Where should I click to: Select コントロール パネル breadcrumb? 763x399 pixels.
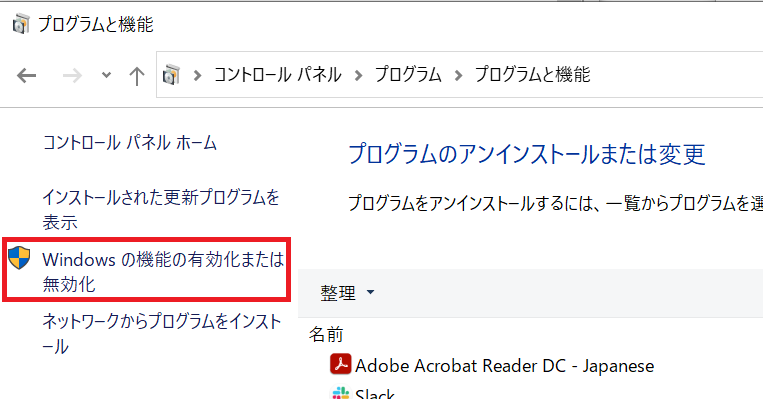click(278, 75)
